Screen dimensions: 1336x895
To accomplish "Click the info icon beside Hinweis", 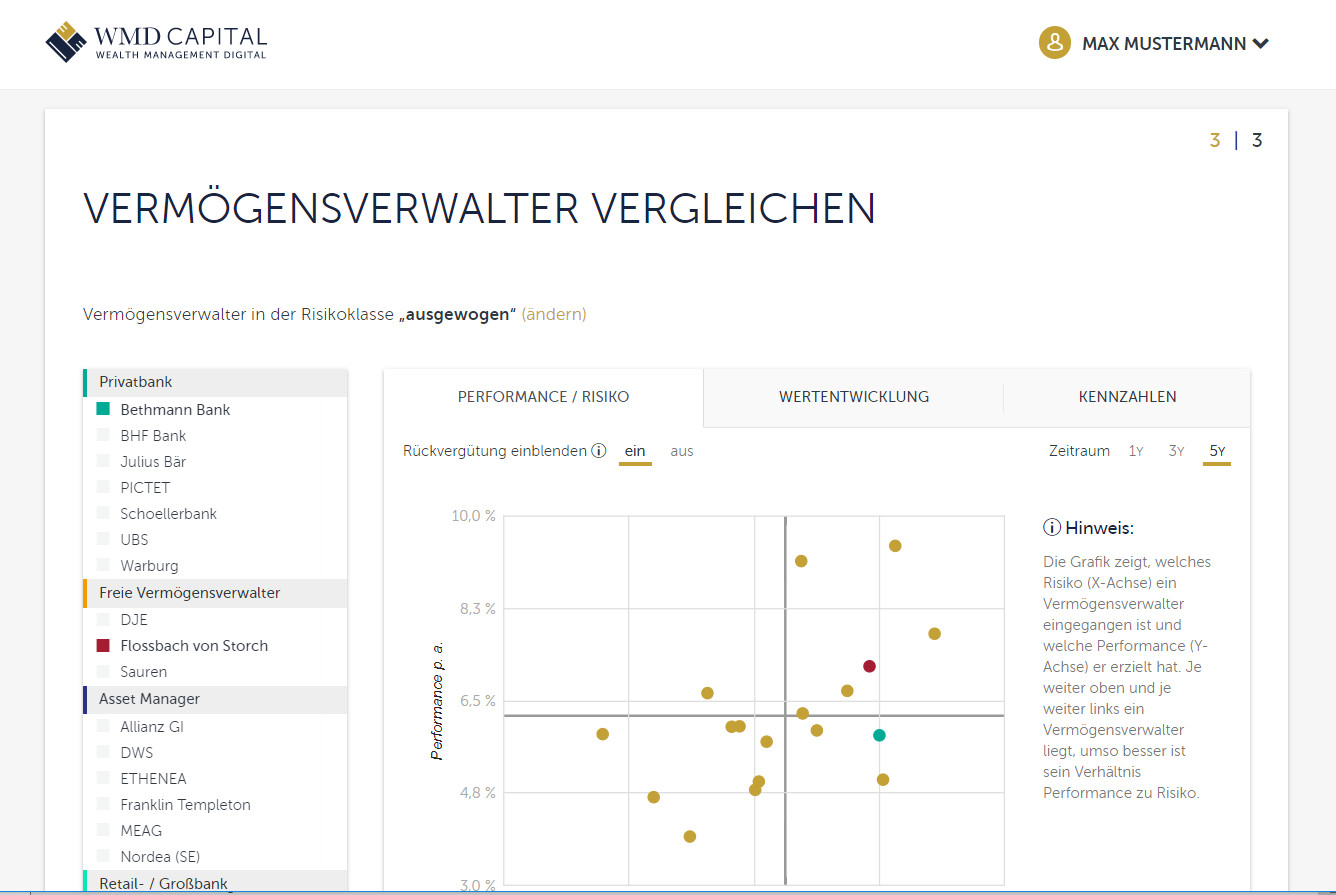I will coord(1051,528).
